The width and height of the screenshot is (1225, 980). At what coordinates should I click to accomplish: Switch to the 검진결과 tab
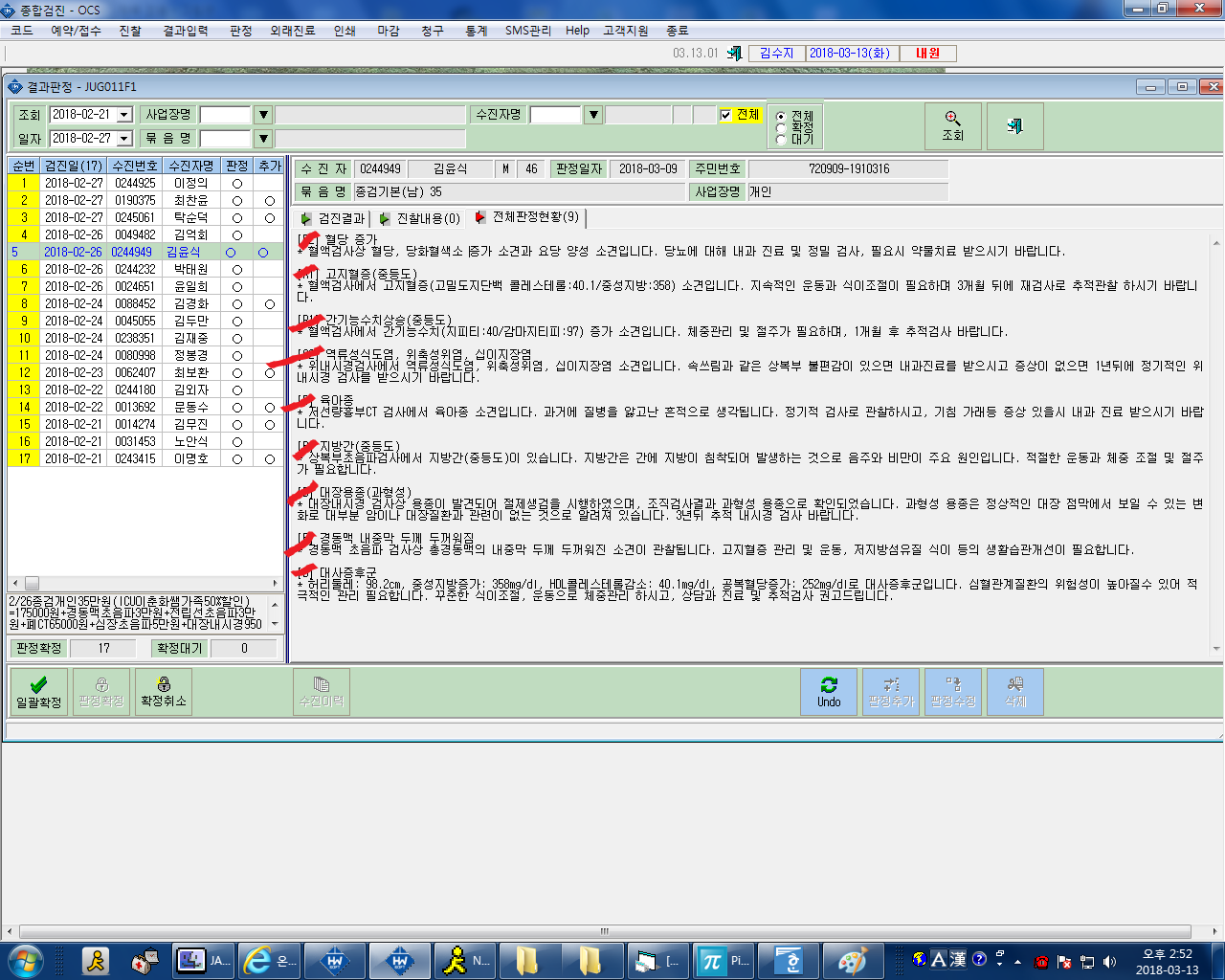coord(332,218)
